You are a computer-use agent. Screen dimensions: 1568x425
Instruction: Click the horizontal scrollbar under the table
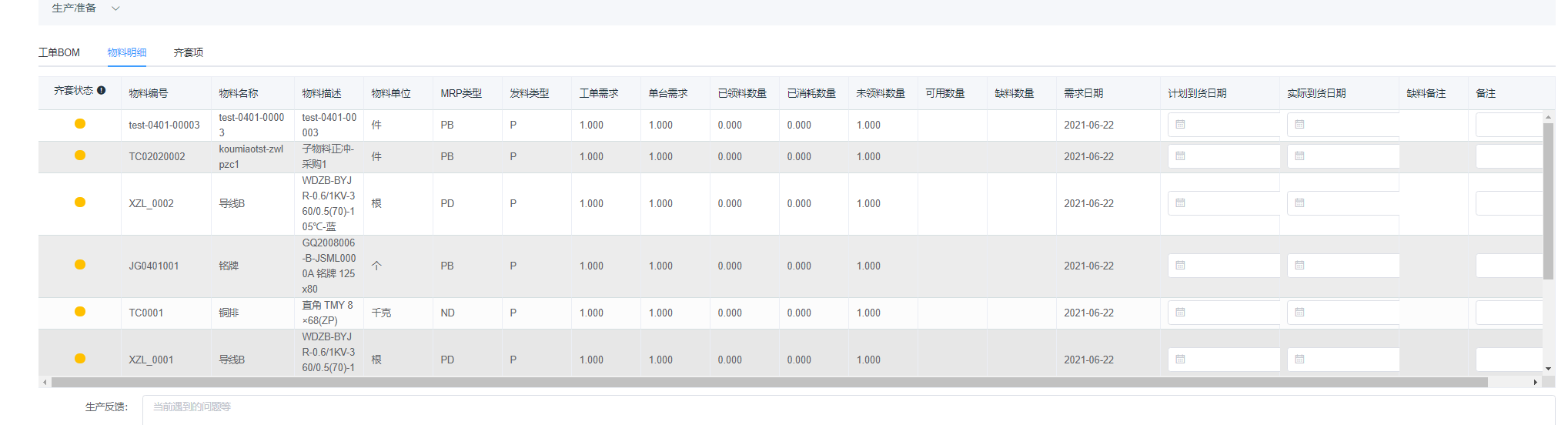pos(770,382)
